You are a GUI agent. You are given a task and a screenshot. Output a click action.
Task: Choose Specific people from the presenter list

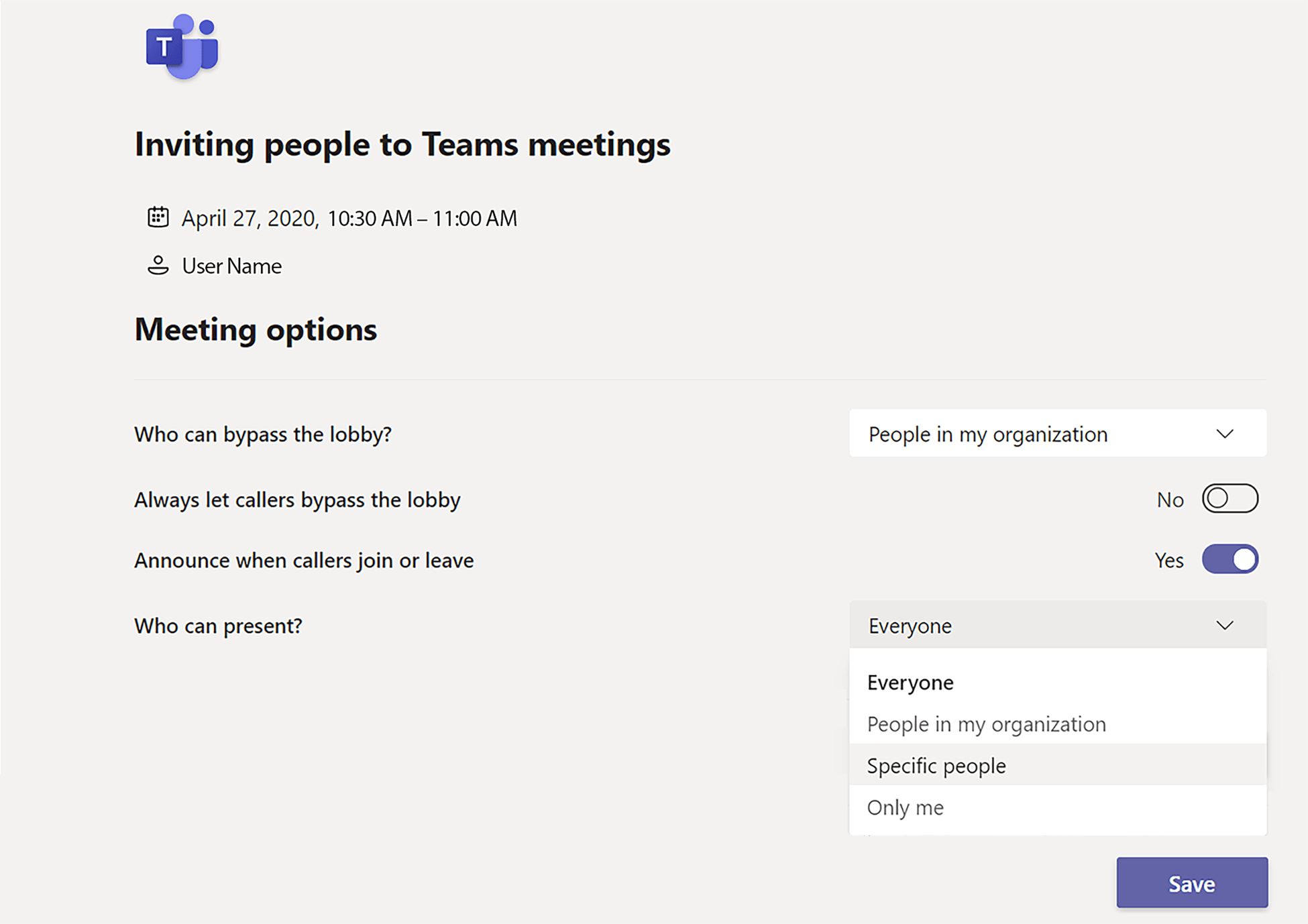936,765
